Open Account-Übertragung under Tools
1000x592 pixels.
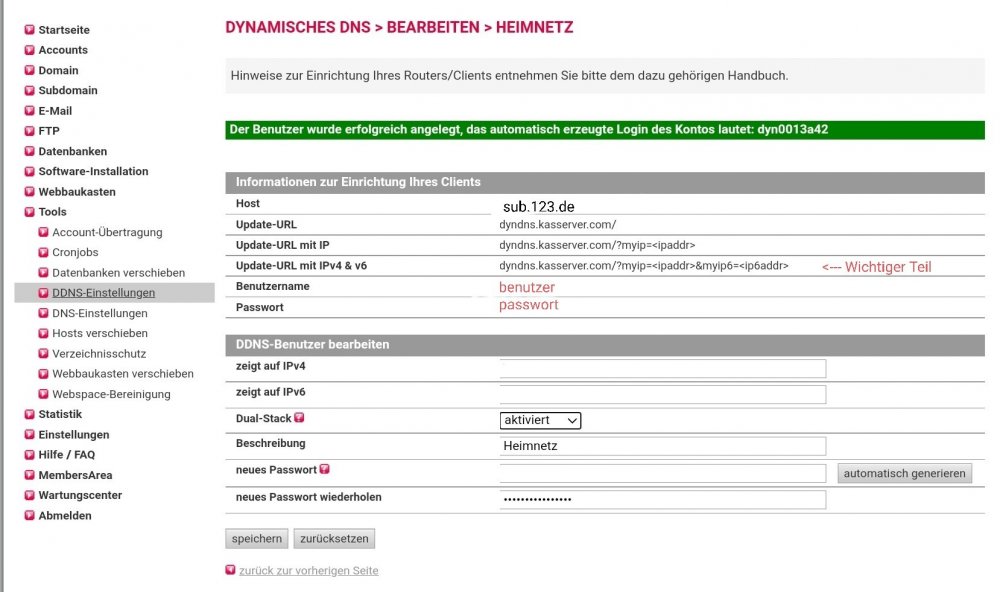107,232
